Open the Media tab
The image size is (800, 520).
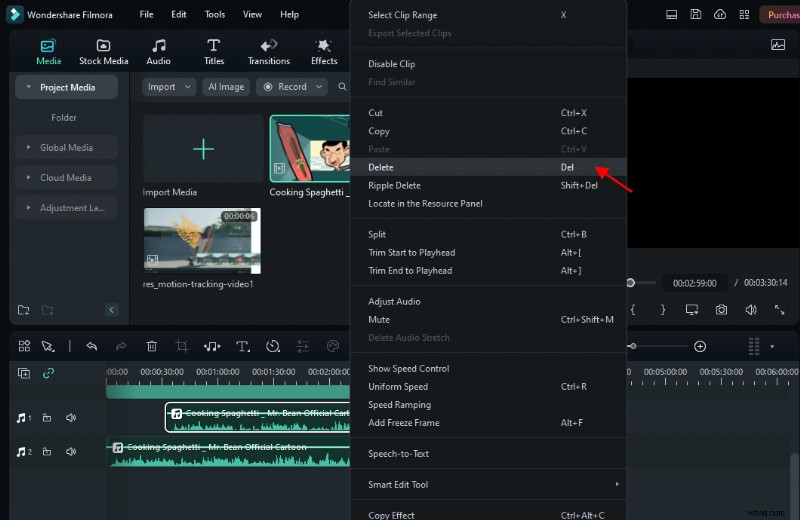[x=48, y=52]
